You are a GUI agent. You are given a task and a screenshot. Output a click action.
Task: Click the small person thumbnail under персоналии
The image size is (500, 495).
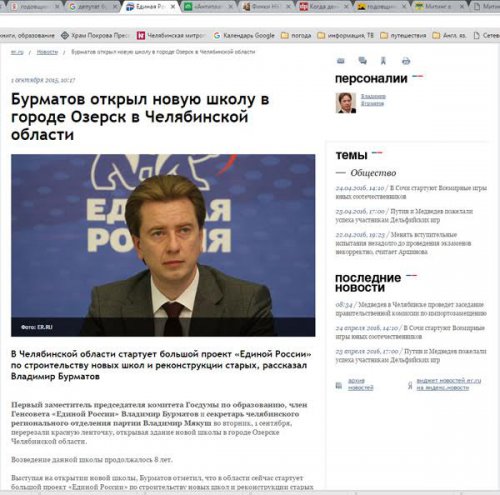[346, 103]
